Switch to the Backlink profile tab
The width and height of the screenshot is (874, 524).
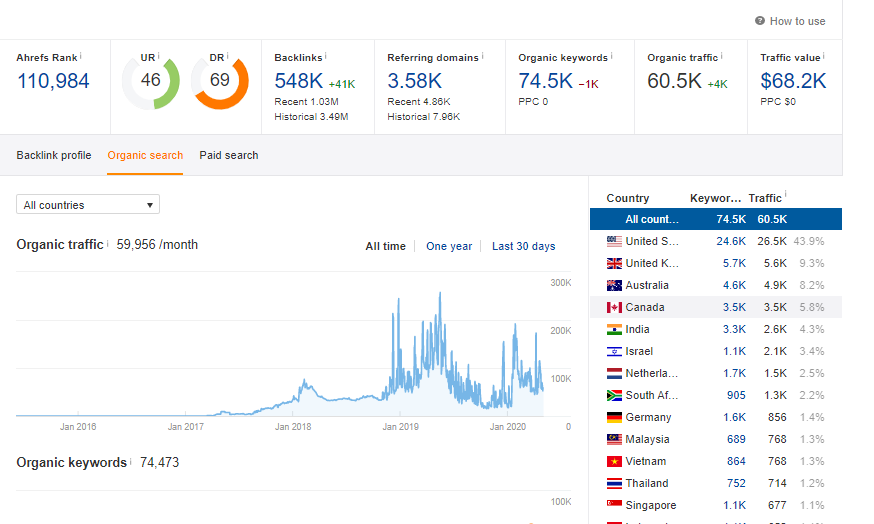(54, 155)
